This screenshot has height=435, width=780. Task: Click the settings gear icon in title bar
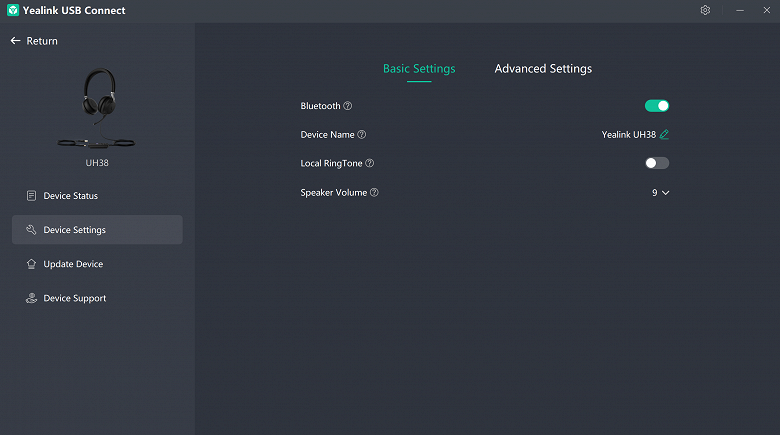pyautogui.click(x=705, y=10)
